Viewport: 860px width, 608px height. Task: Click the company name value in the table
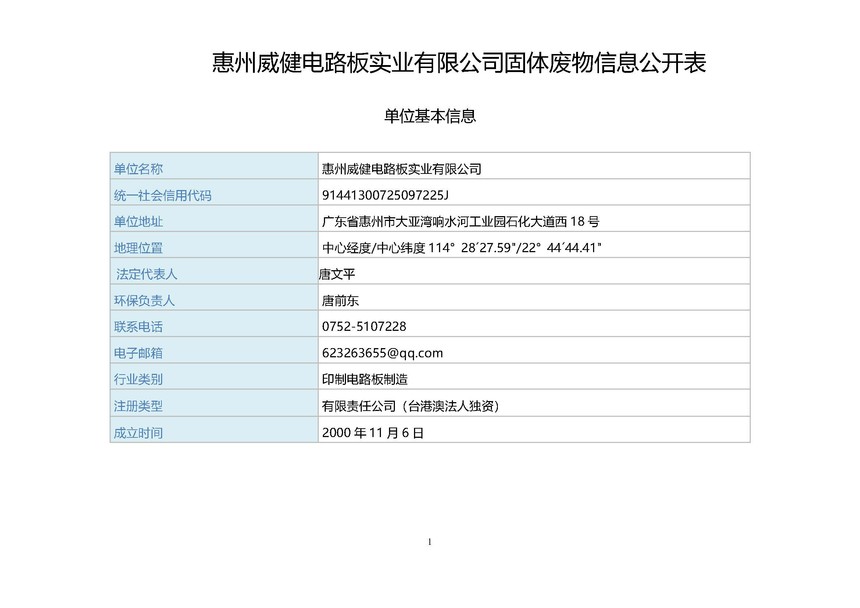point(401,168)
